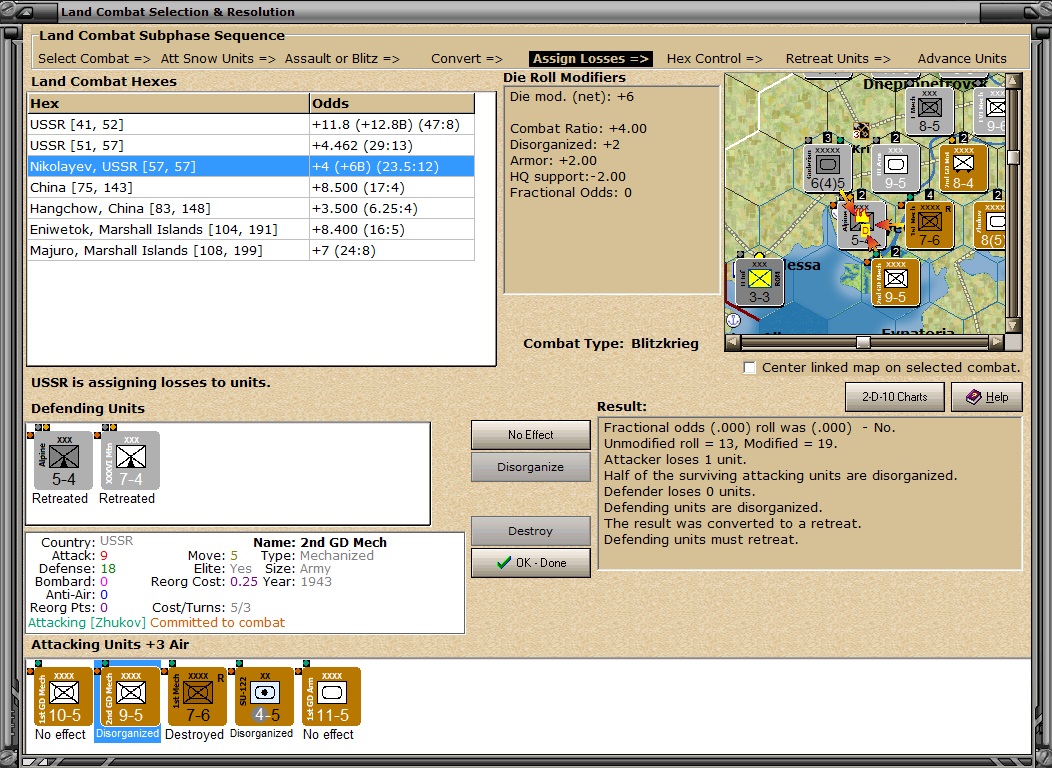Screen dimensions: 1052x768
Task: Select the XXXVI Mtn 7-4 defending unit
Action: pos(130,460)
